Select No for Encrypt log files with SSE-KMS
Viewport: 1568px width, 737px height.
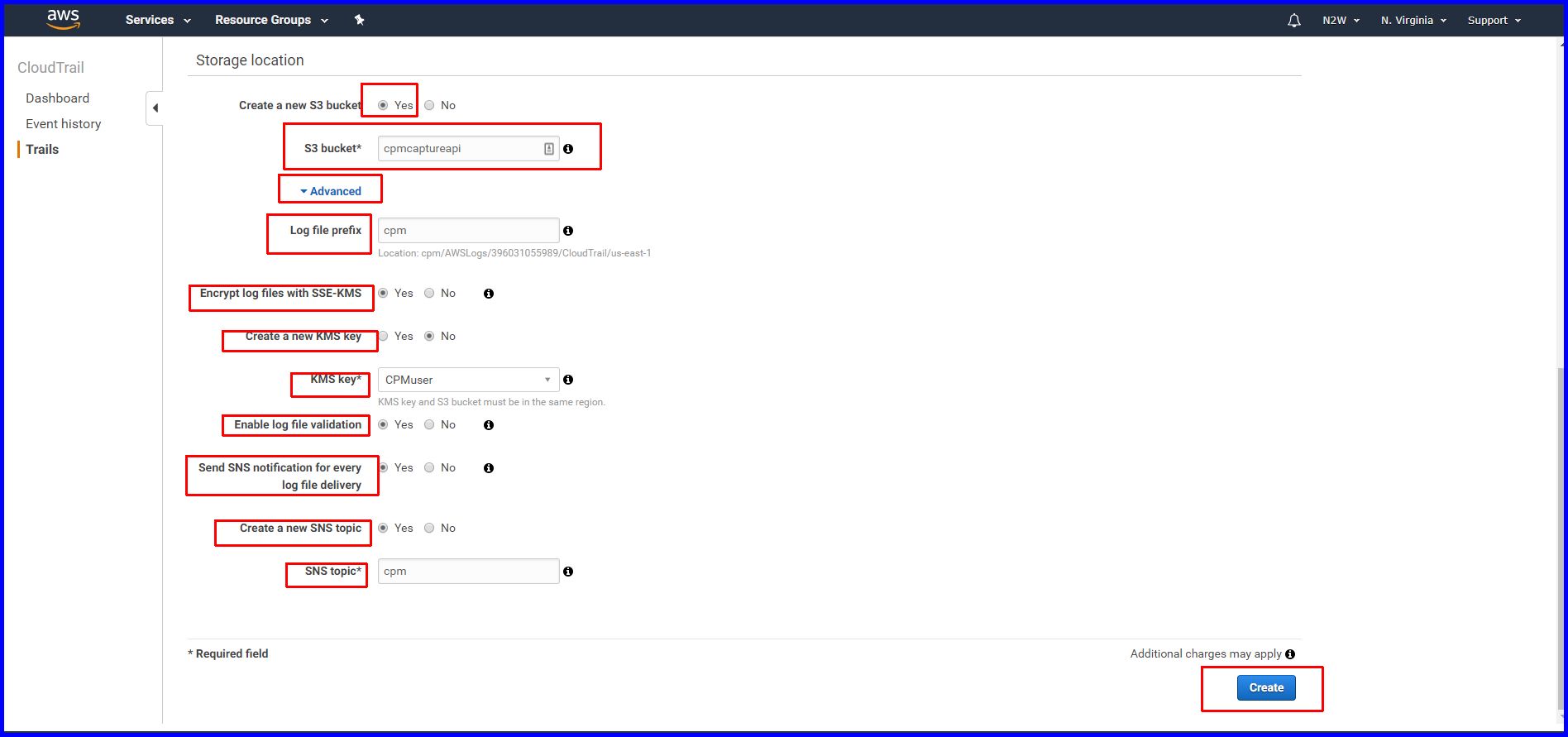click(429, 293)
